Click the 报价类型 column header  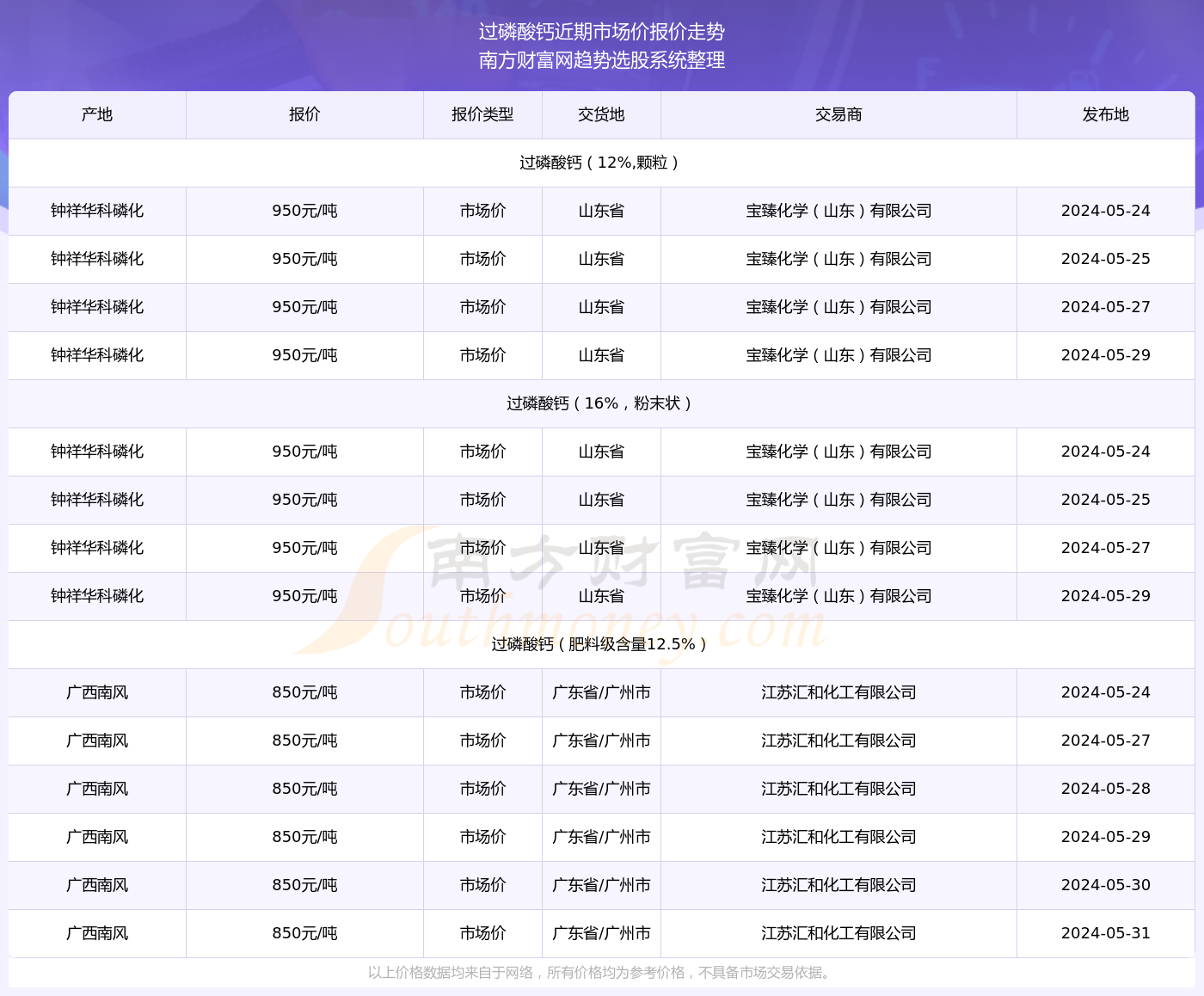click(x=482, y=114)
